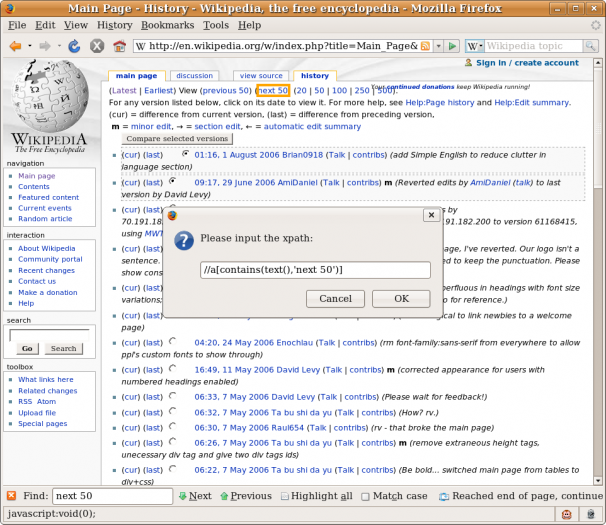606x525 pixels.
Task: Select radio for 06:30, 7 May 2006 revision
Action: pyautogui.click(x=172, y=426)
